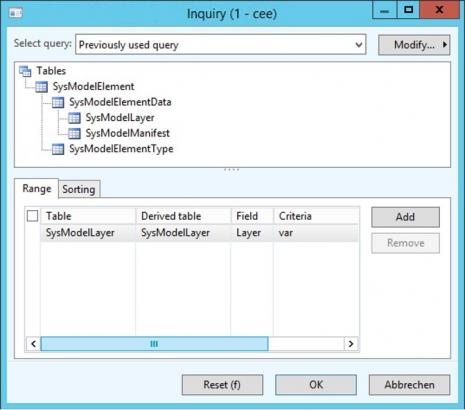Confirm with the OK button
Viewport: 465px width, 410px height.
click(316, 385)
